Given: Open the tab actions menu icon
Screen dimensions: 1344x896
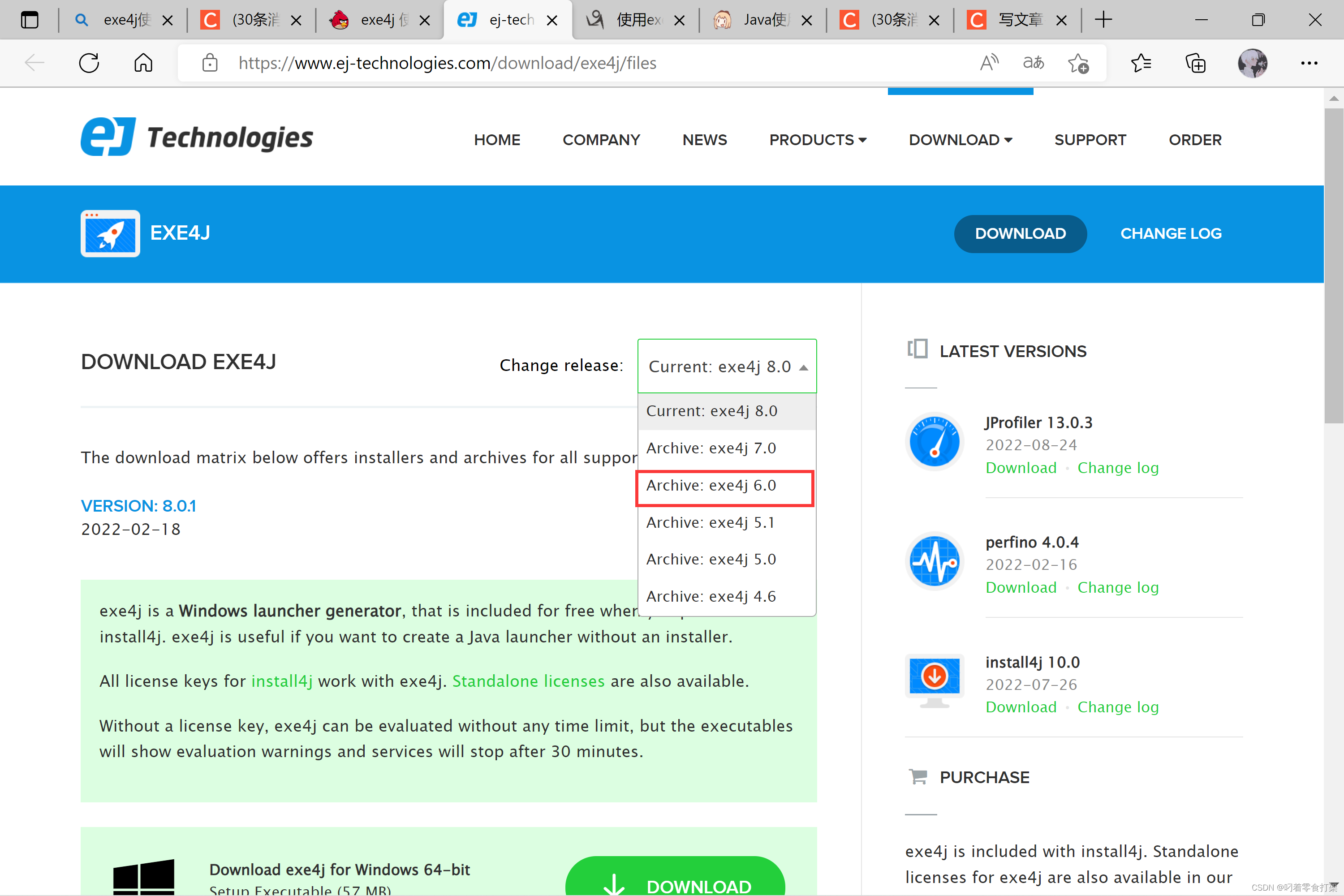Looking at the screenshot, I should (x=29, y=20).
